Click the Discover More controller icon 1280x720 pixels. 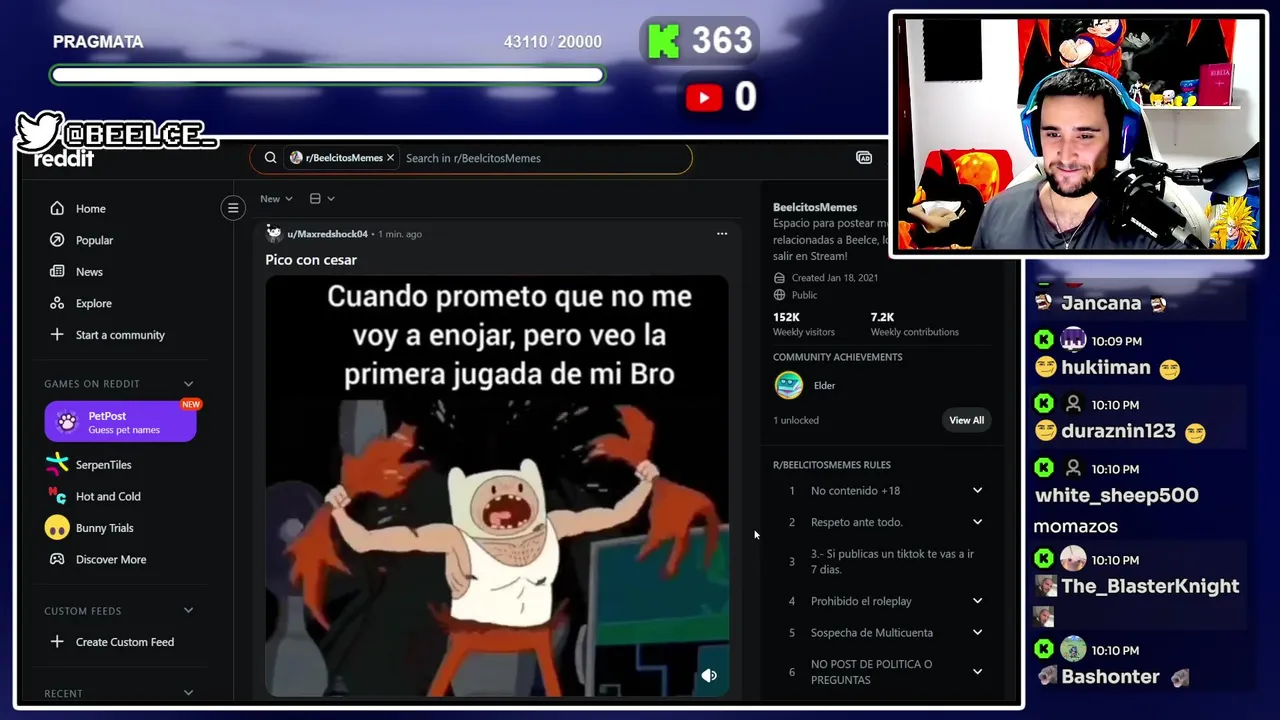[x=57, y=559]
